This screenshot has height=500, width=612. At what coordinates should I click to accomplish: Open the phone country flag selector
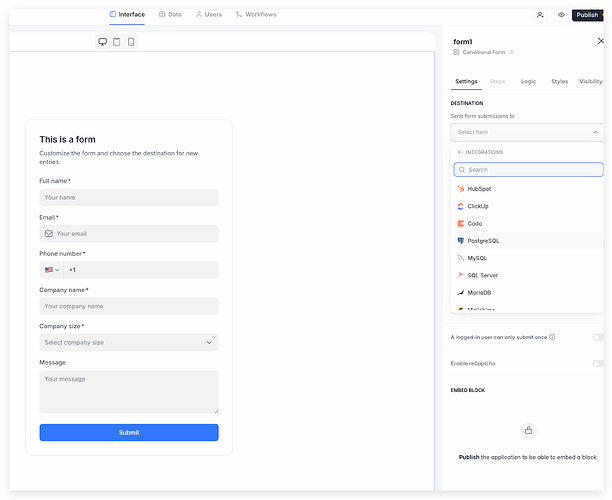click(x=52, y=270)
